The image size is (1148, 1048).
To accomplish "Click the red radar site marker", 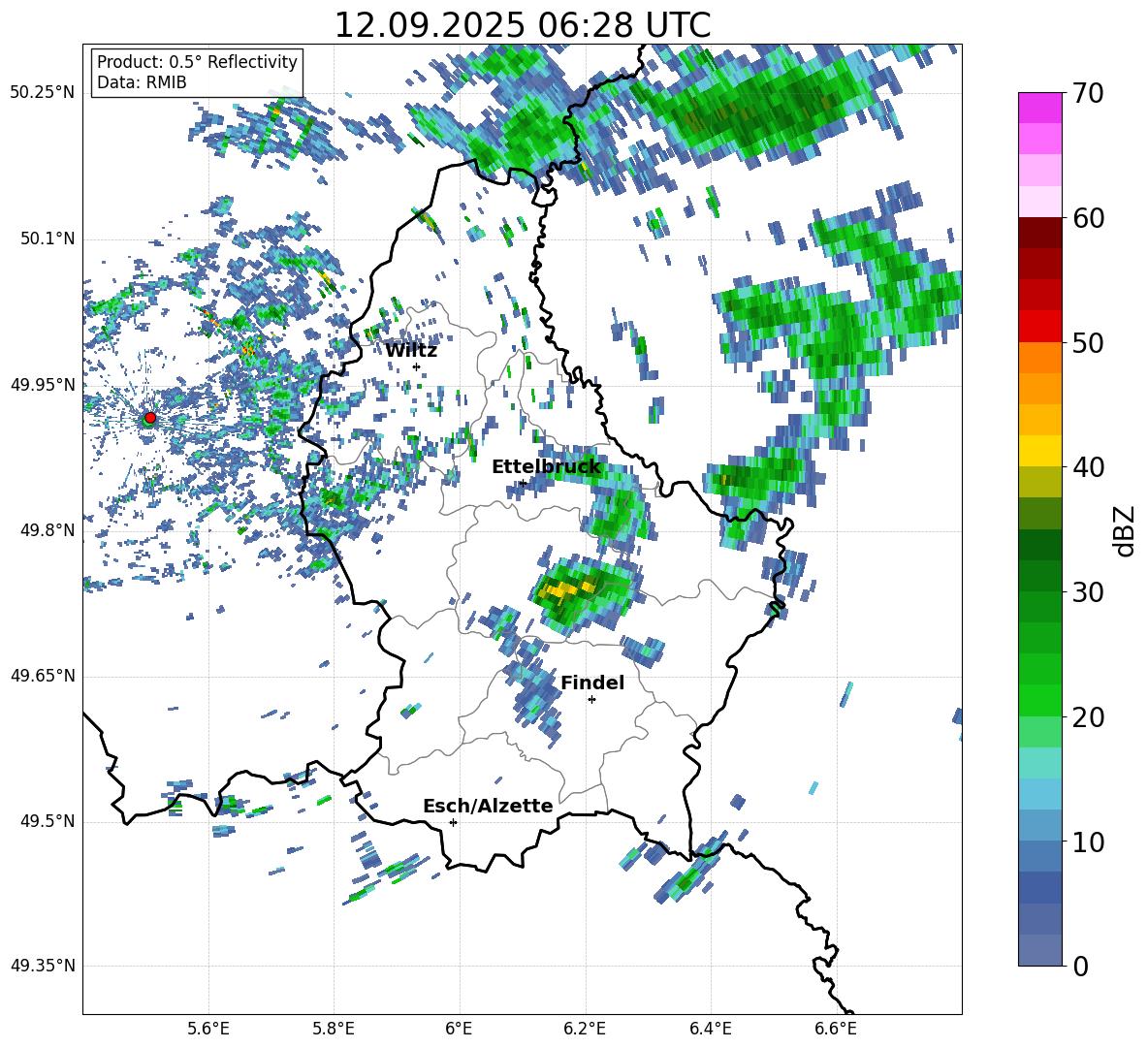I will 150,418.
